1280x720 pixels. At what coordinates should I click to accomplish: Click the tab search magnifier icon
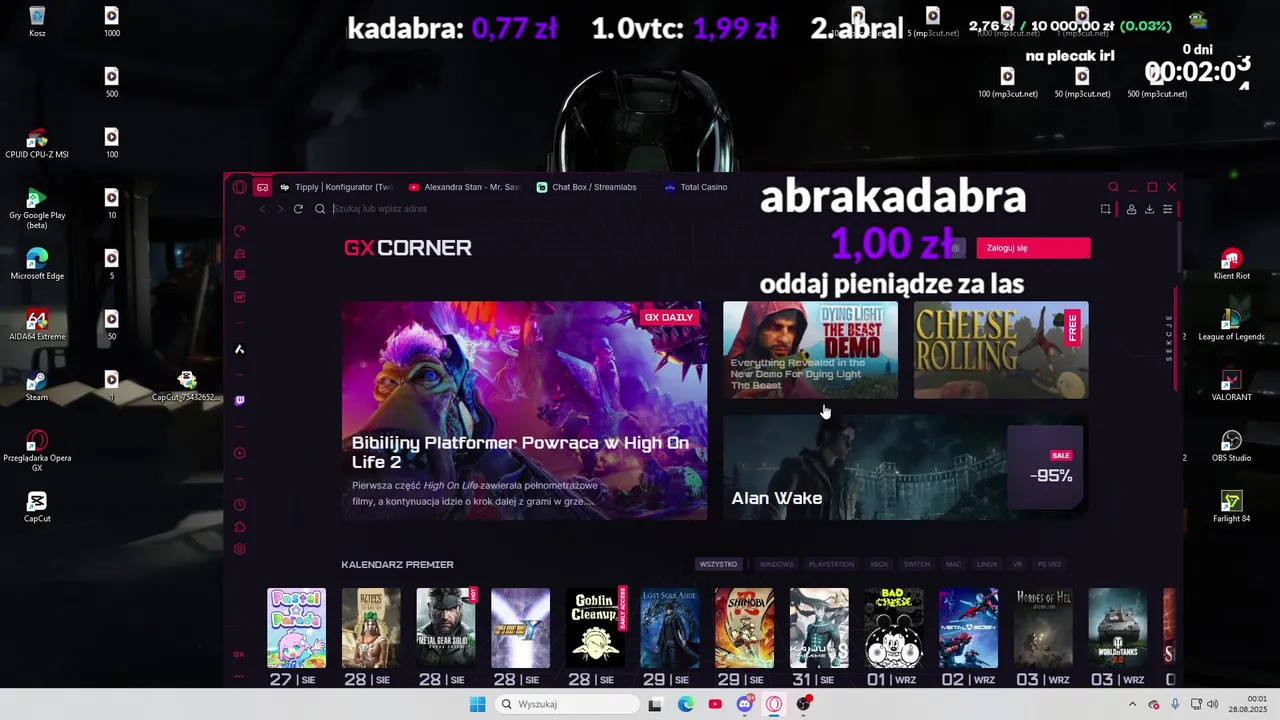tap(1113, 187)
